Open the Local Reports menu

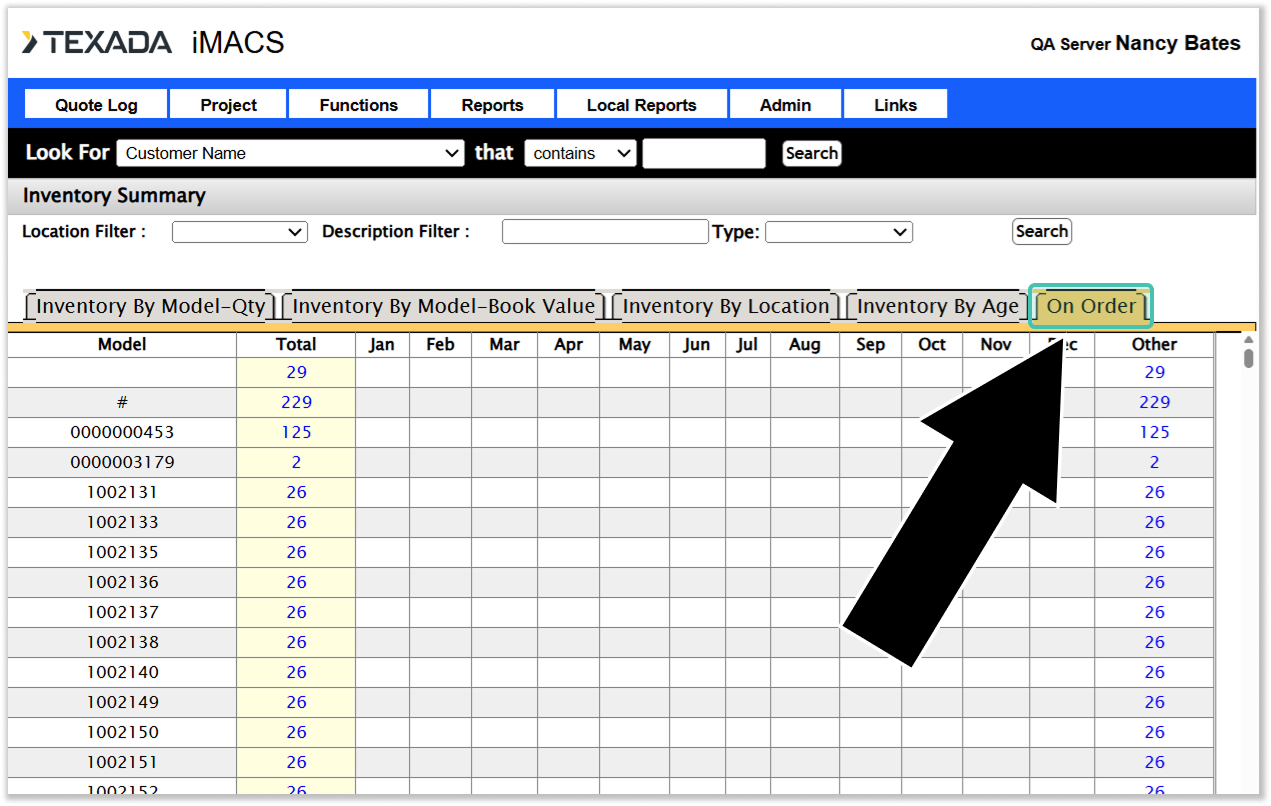coord(641,105)
